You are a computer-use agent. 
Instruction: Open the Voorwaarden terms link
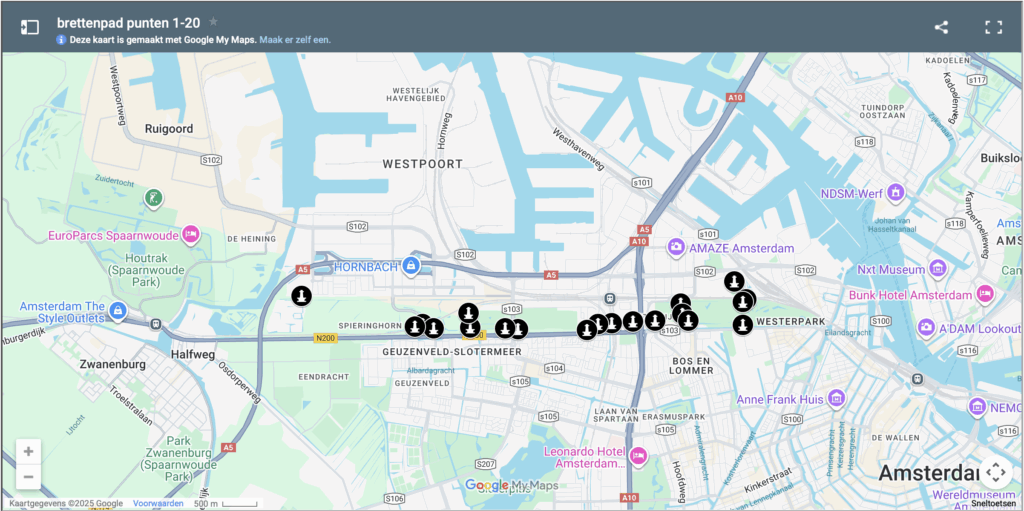pos(157,503)
